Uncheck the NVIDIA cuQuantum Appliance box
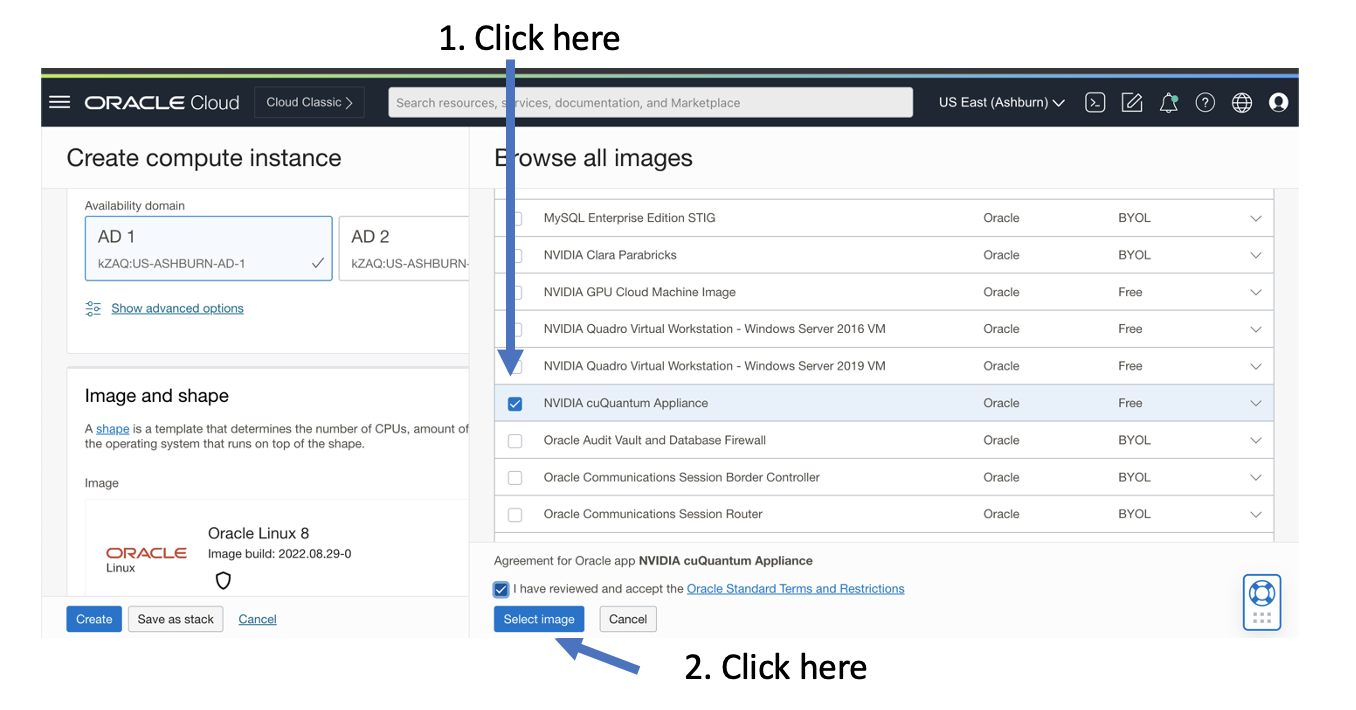 tap(515, 404)
